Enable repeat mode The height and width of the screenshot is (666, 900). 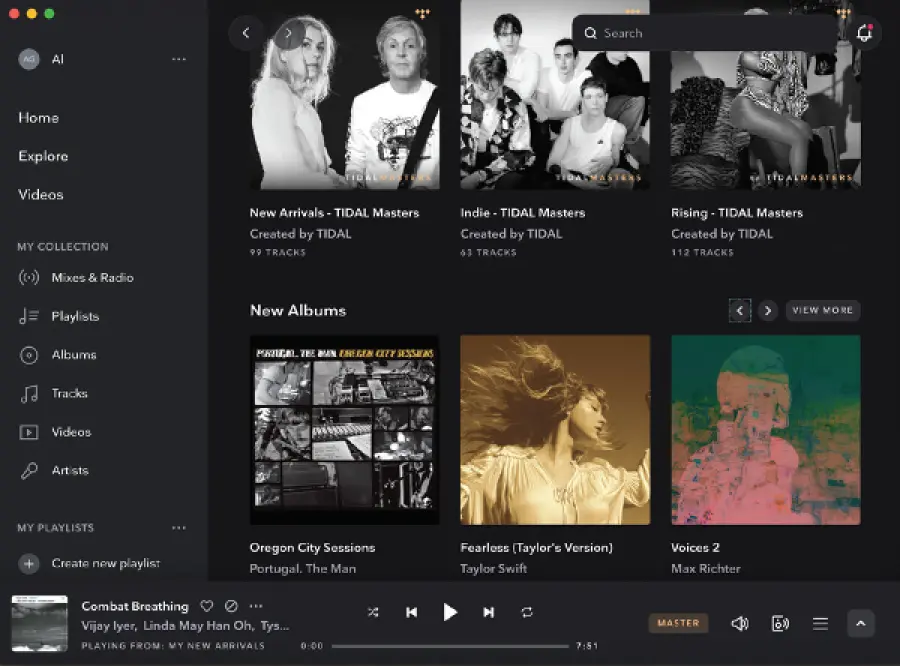click(x=528, y=612)
